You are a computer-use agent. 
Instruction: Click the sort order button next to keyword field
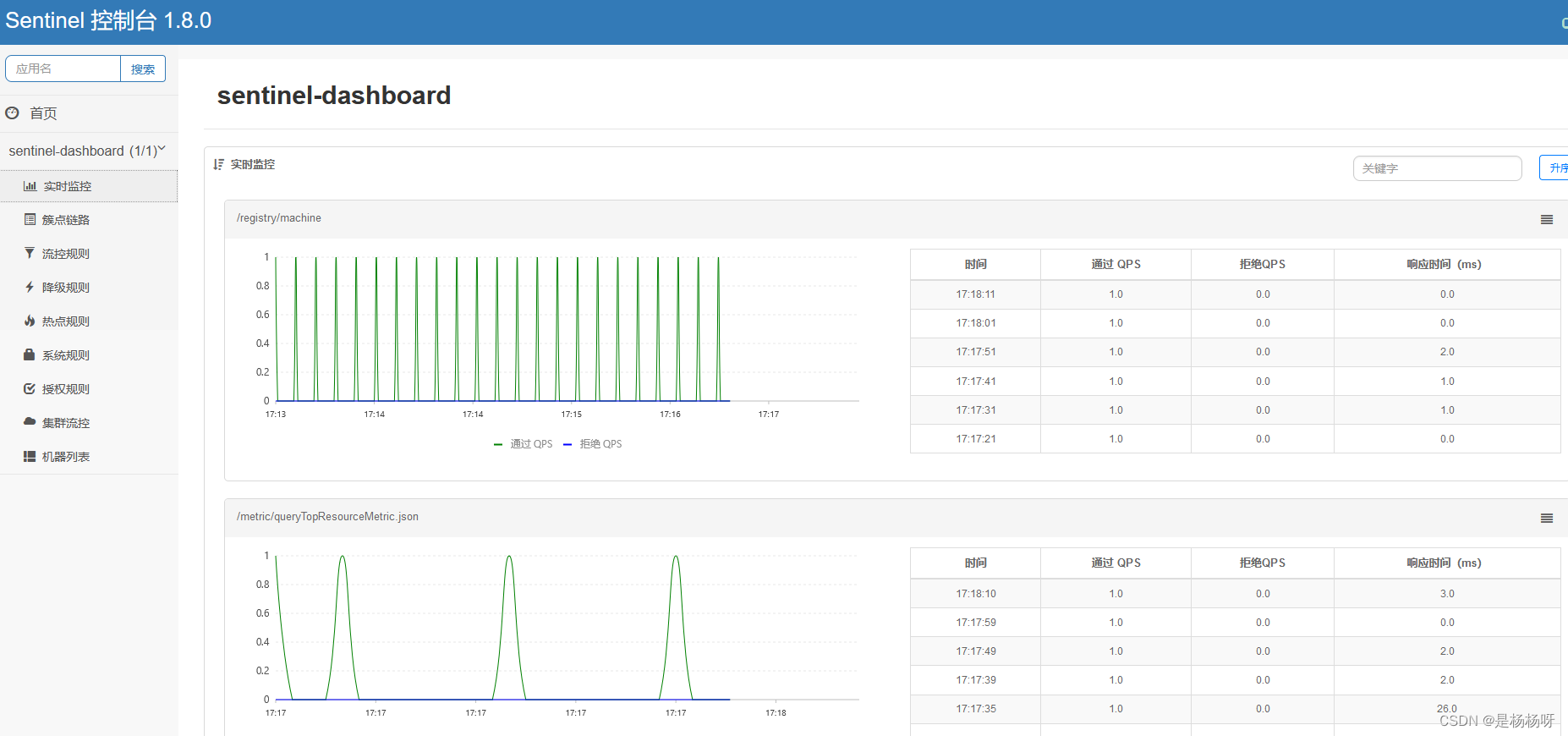[1554, 168]
